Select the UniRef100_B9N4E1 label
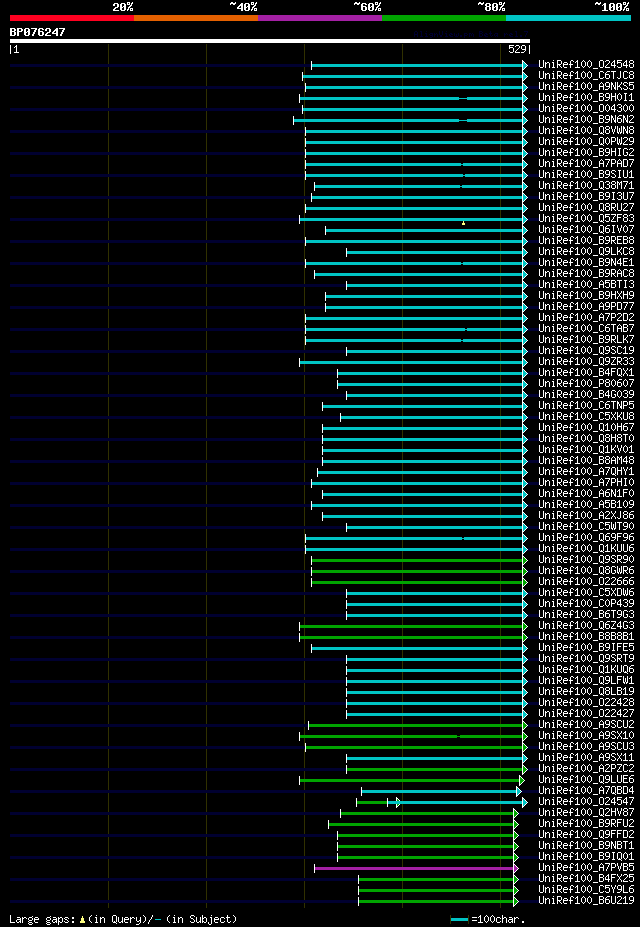 [586, 262]
